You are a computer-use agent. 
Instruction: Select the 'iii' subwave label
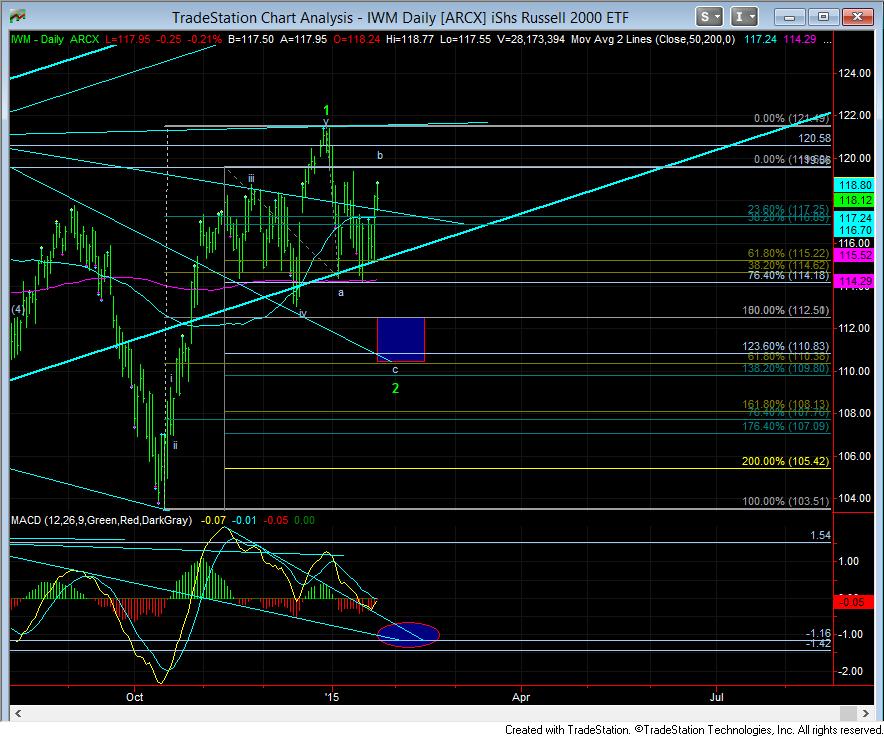[x=251, y=179]
